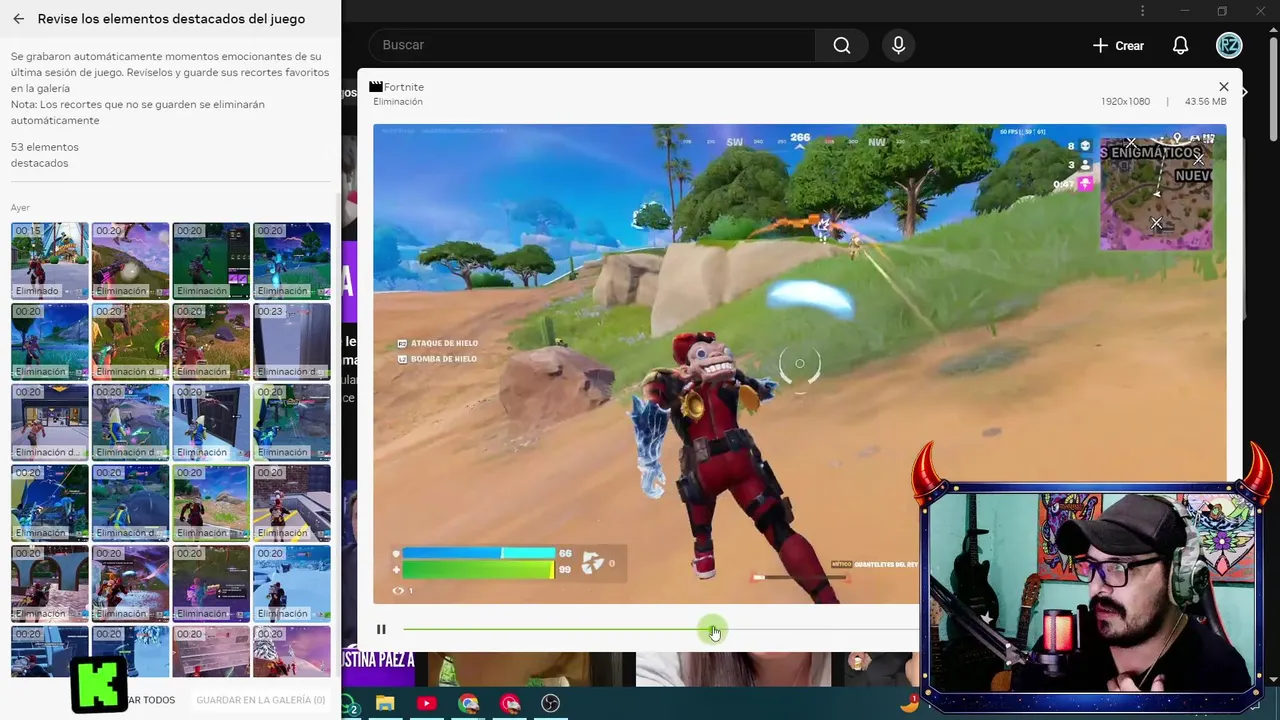Open File Explorer from the taskbar
Screen dimensions: 1280x720
point(385,704)
